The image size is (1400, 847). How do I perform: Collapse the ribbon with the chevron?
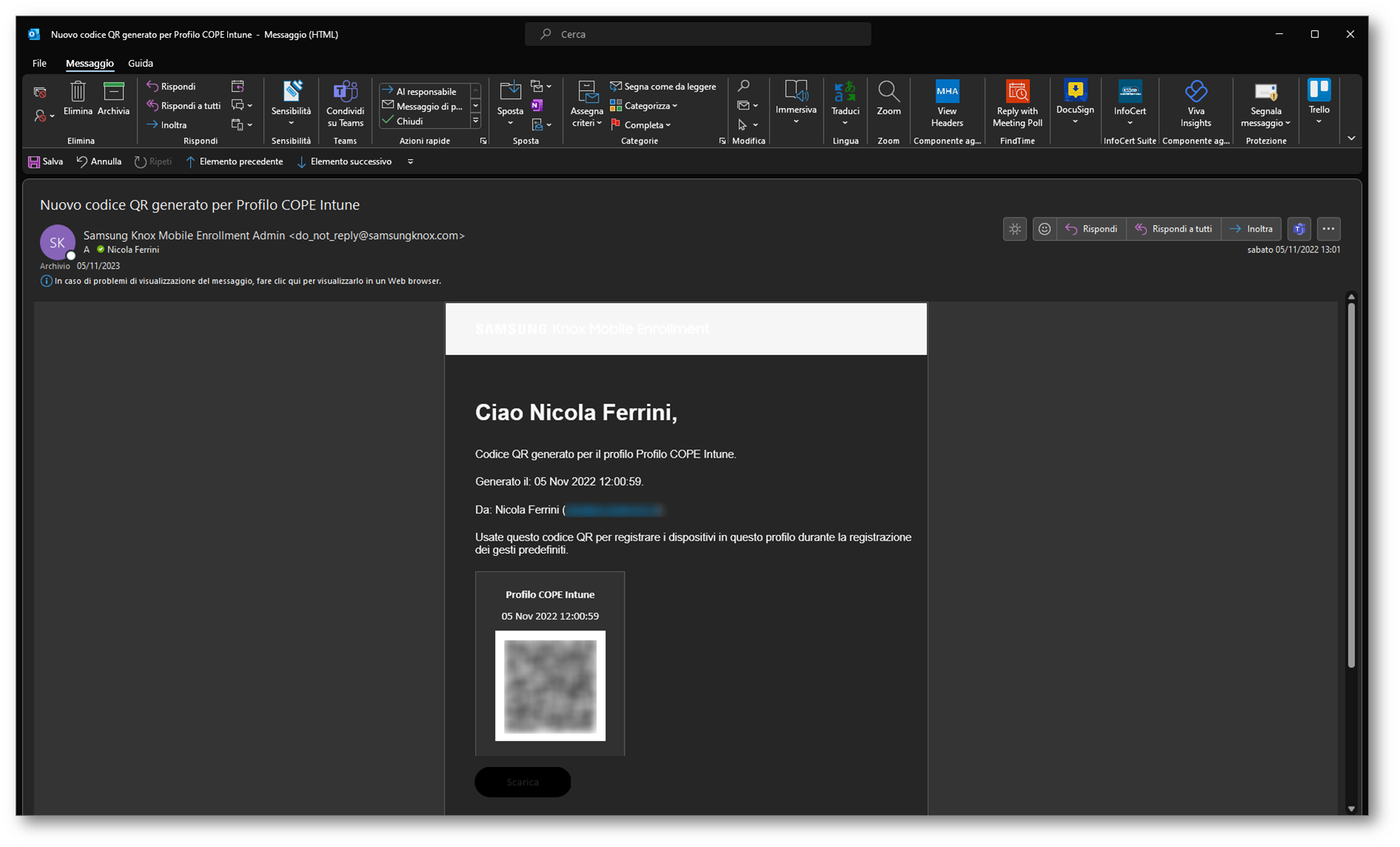1351,138
